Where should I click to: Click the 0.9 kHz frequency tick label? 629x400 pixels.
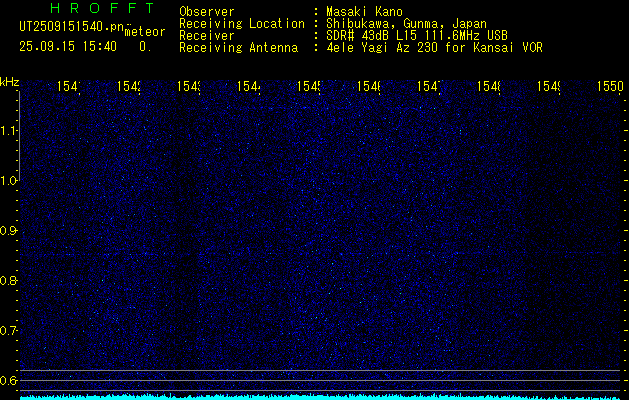8,231
